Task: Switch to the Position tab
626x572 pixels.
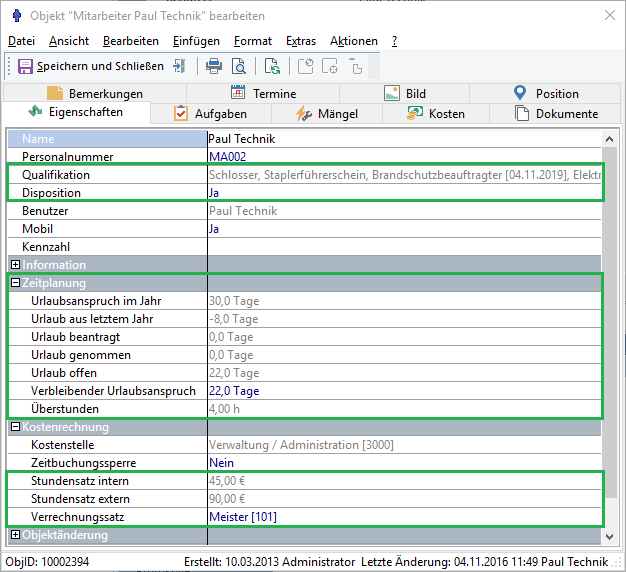Action: point(546,93)
